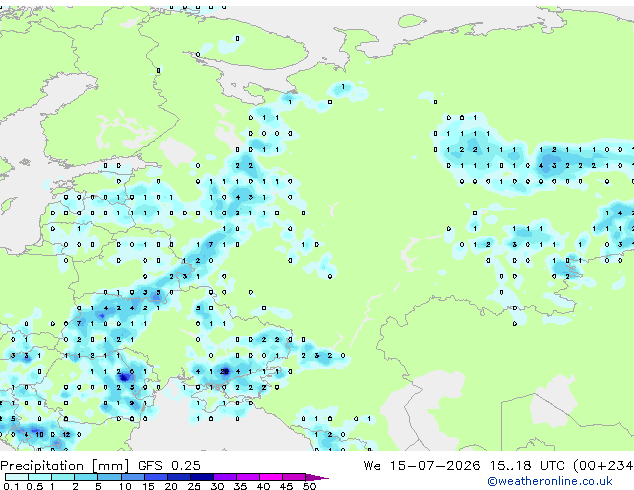The image size is (634, 490).
Task: Click the '30' legend scale label
Action: [x=217, y=486]
